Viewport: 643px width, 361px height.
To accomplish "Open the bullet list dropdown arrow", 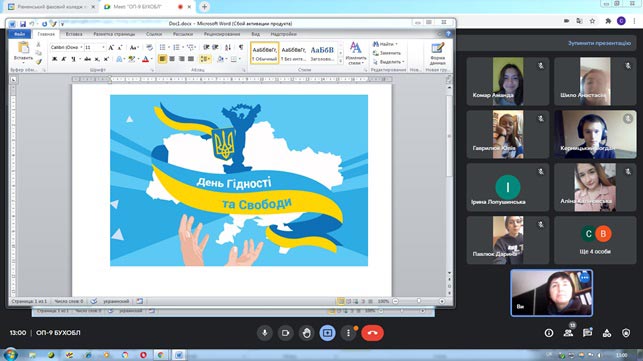I will click(x=169, y=48).
